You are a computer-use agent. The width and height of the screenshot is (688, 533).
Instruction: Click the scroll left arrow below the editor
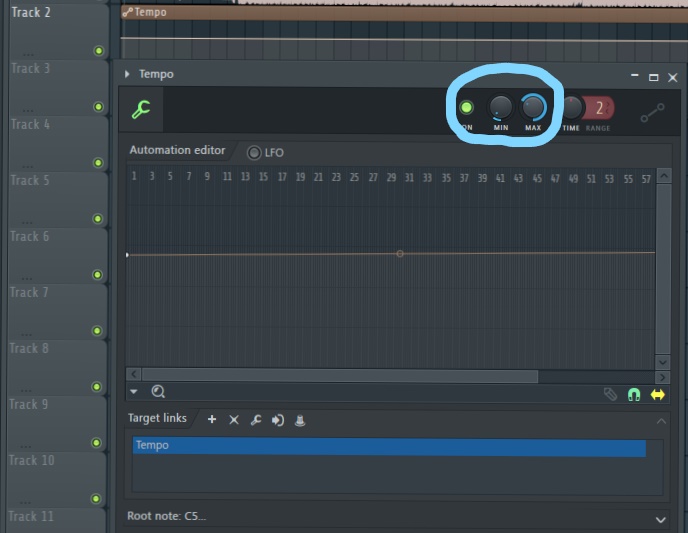point(133,374)
